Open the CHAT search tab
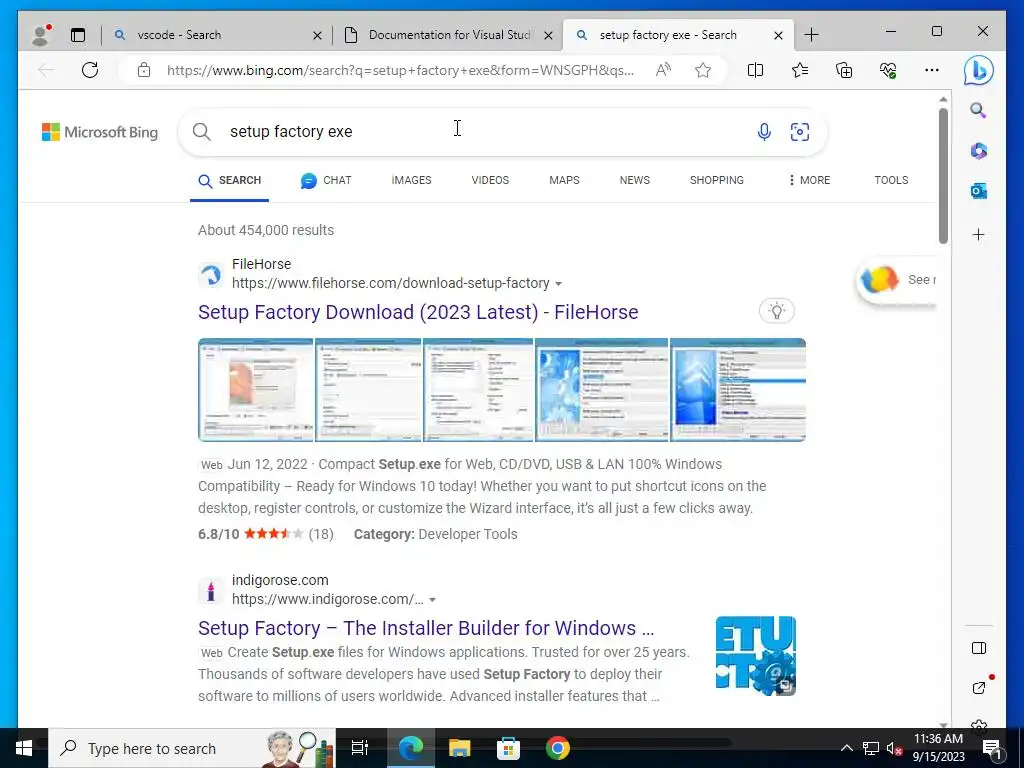1024x768 pixels. (x=326, y=180)
